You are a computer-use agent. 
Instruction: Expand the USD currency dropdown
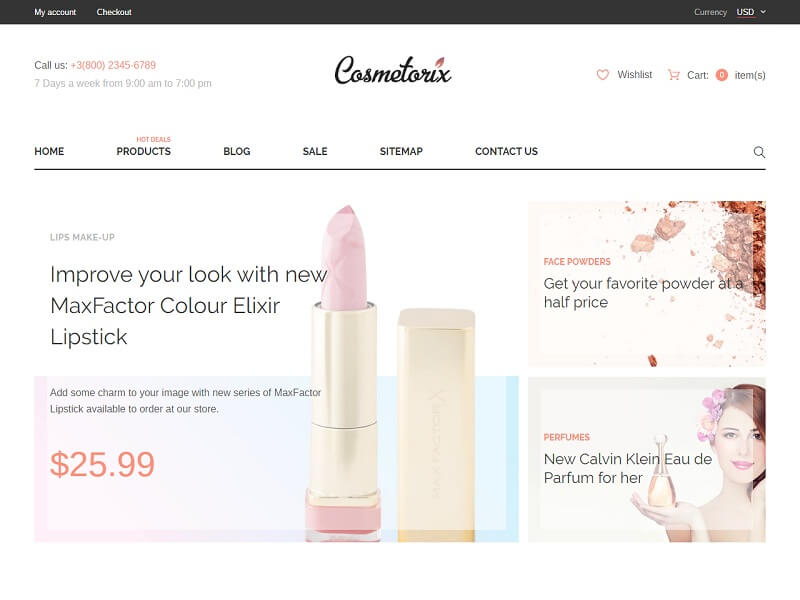[x=751, y=12]
